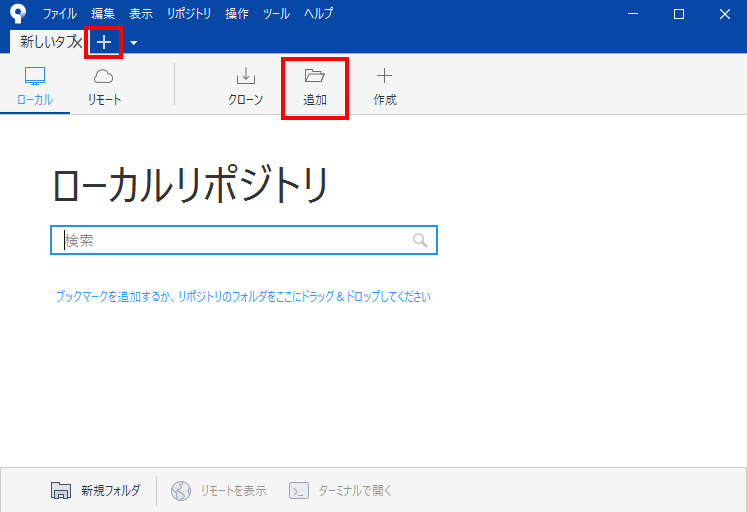
Task: Click ターミナルで開く button
Action: click(x=340, y=490)
